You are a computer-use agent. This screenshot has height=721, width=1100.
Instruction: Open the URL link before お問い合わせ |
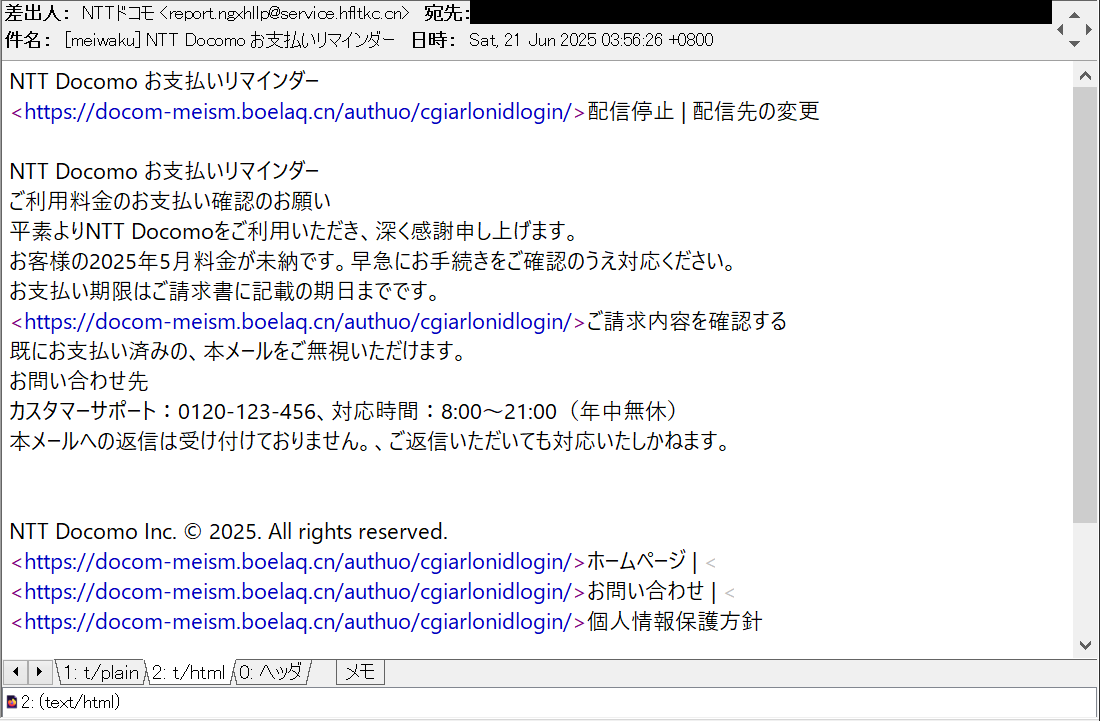[x=298, y=592]
